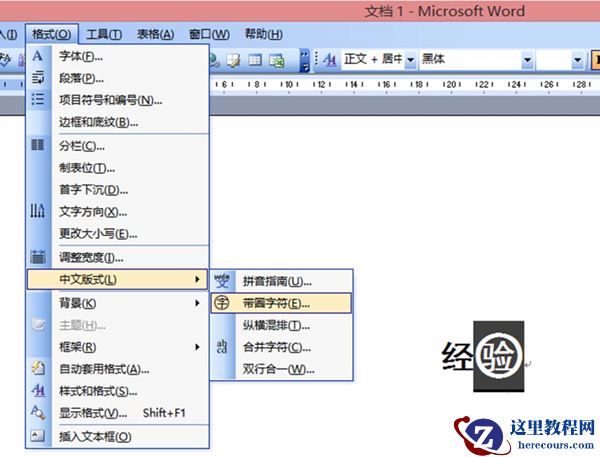Click the character 经 in the document
Image resolution: width=600 pixels, height=457 pixels.
pos(457,356)
